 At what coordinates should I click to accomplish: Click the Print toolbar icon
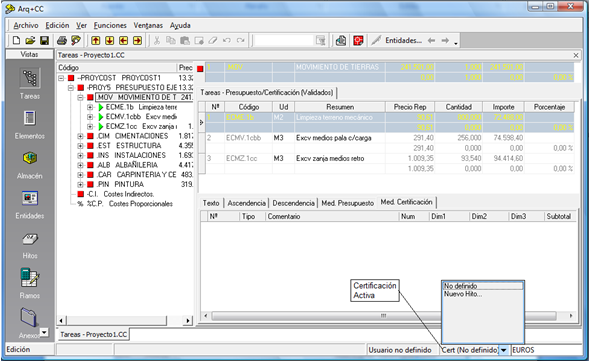[62, 40]
